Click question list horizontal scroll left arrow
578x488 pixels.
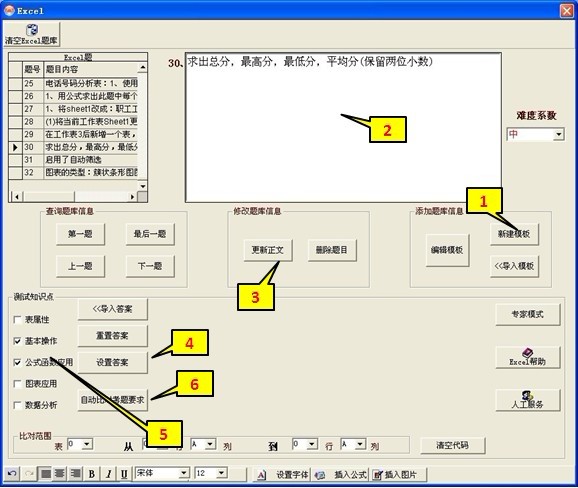(17, 197)
